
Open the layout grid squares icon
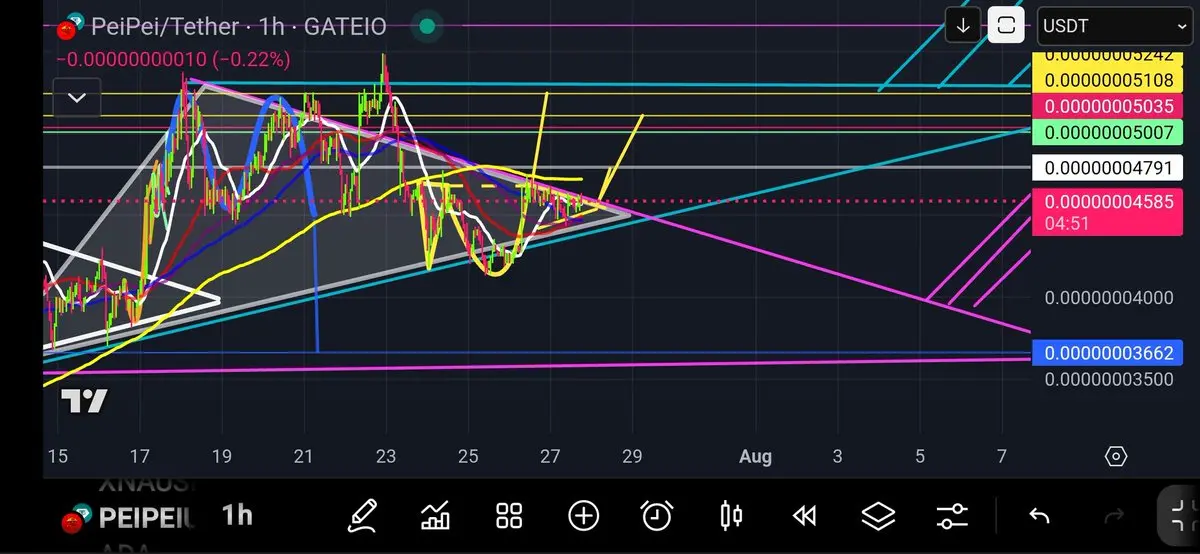point(510,516)
